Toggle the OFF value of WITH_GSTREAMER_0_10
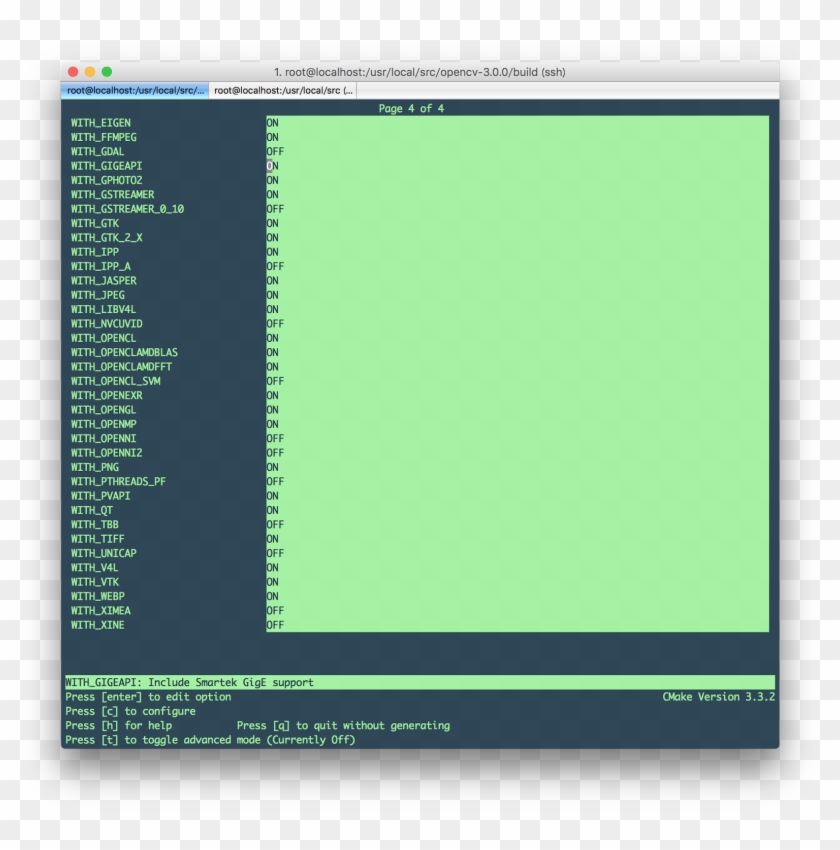Viewport: 840px width, 850px height. pos(275,209)
